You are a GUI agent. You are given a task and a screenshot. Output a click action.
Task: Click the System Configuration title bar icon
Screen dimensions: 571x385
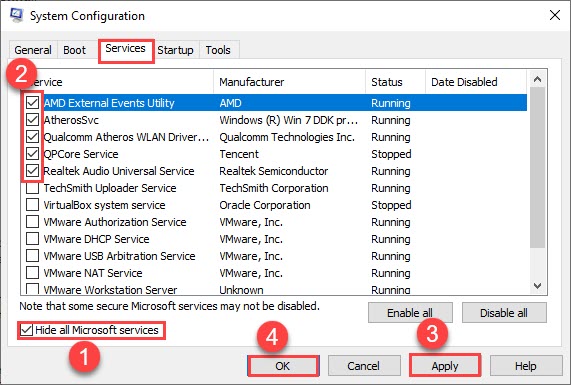16,15
